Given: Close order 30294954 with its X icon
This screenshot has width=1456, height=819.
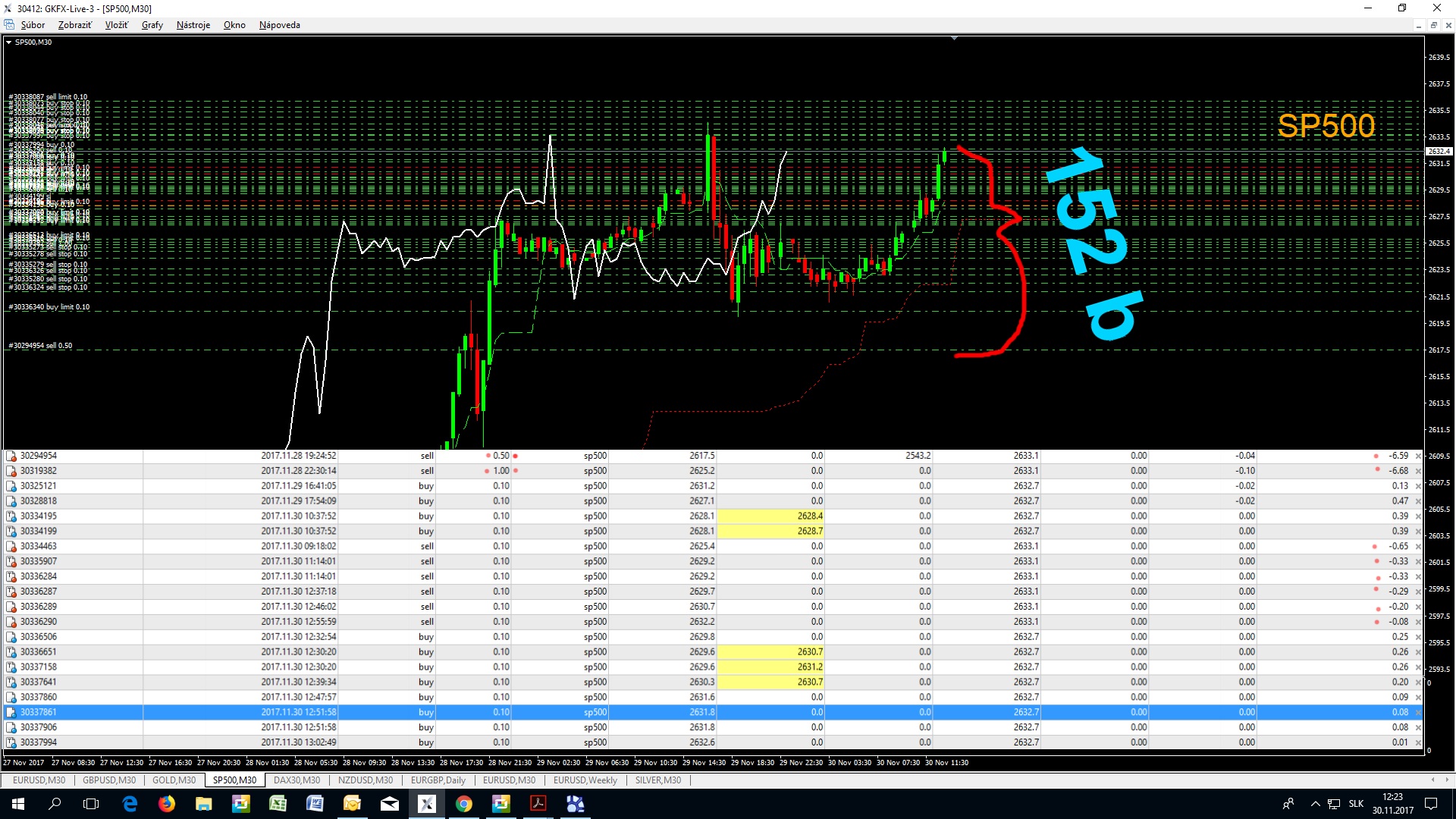Looking at the screenshot, I should (1418, 457).
